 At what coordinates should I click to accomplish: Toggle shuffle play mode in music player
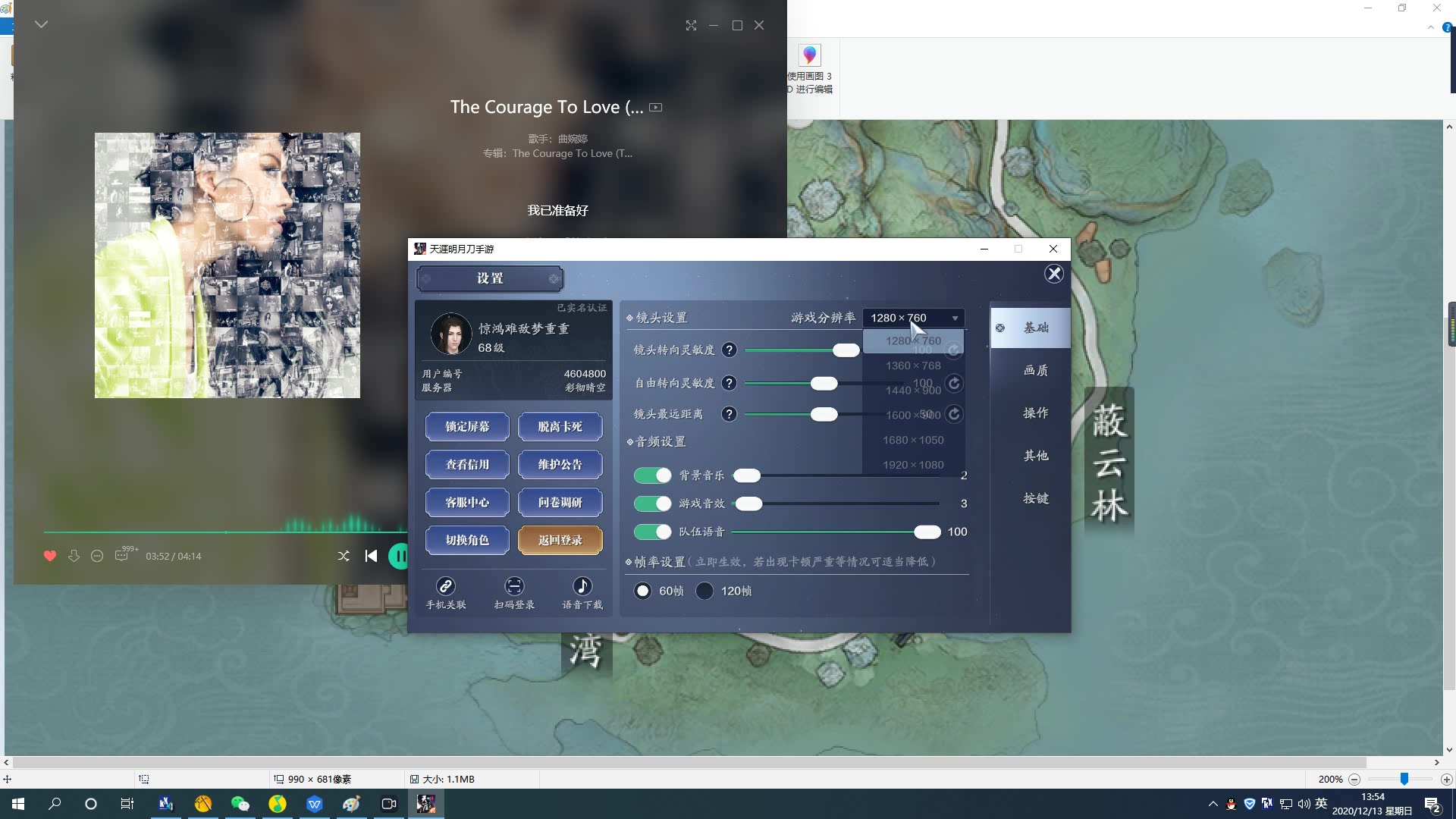(x=344, y=556)
